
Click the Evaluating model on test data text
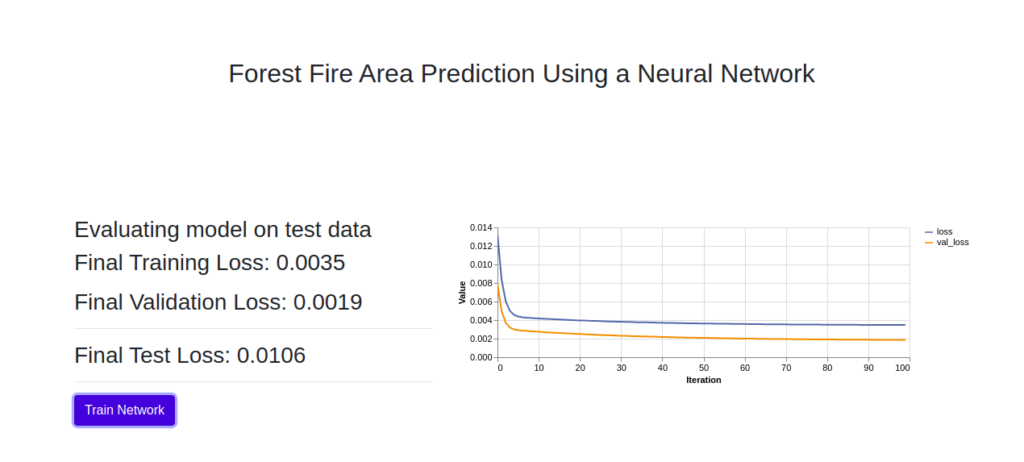[x=223, y=230]
